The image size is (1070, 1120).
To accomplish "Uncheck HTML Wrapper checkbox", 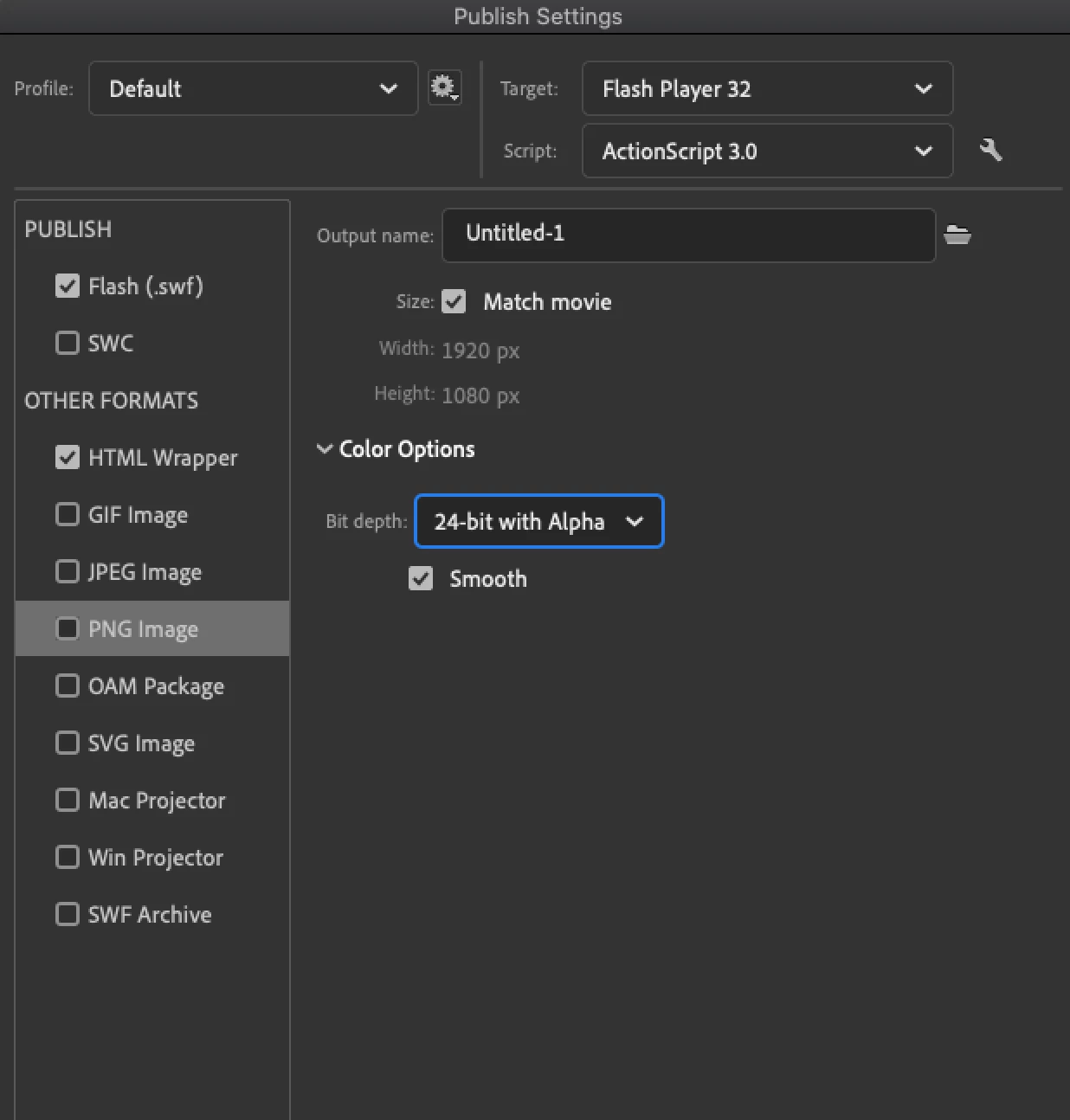I will pyautogui.click(x=68, y=457).
